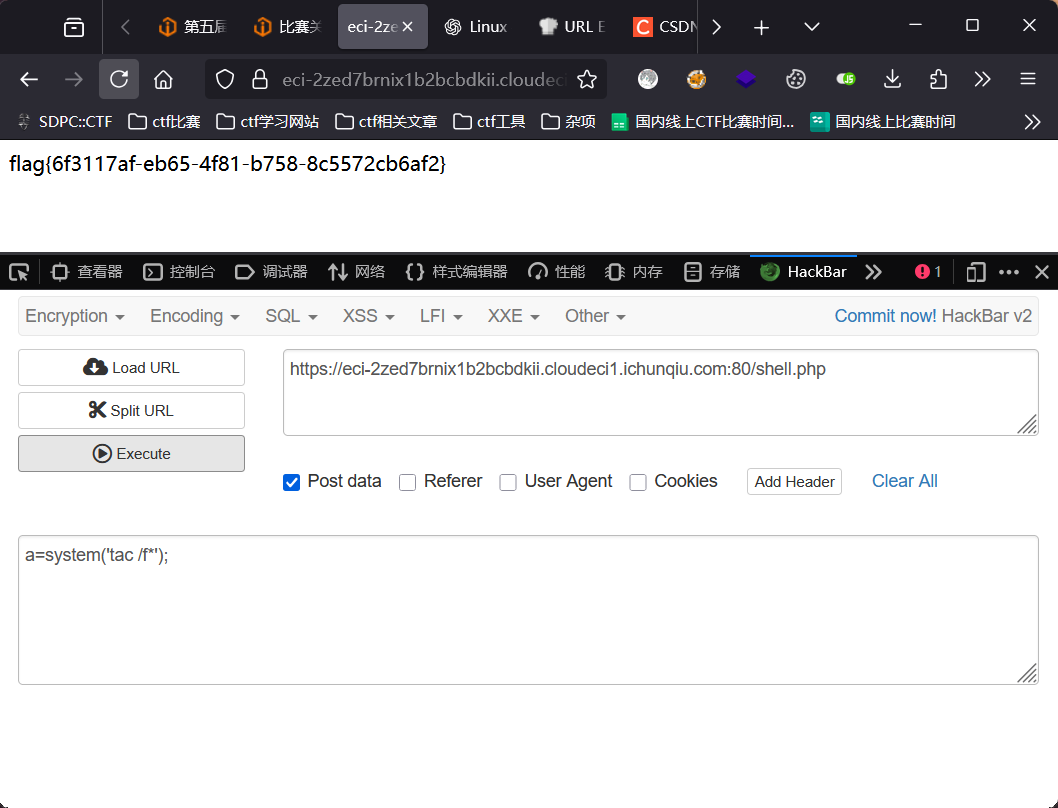The width and height of the screenshot is (1058, 808).
Task: Open the 杂项 bookmark folder
Action: click(x=569, y=122)
